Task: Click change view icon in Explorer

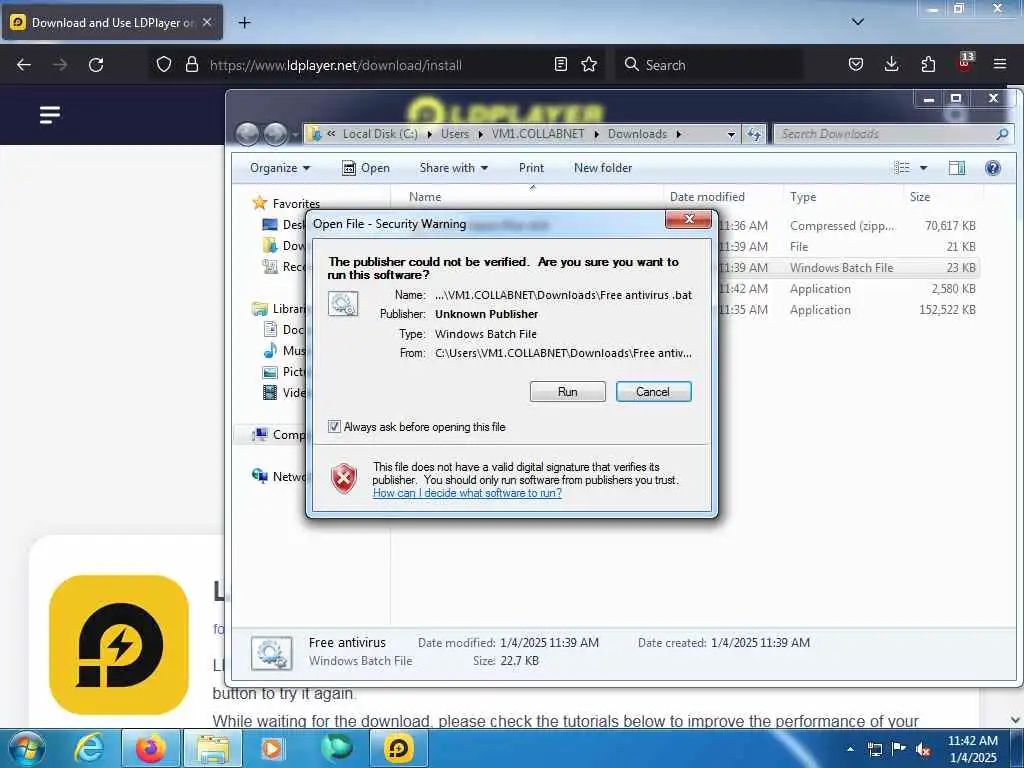Action: click(902, 168)
